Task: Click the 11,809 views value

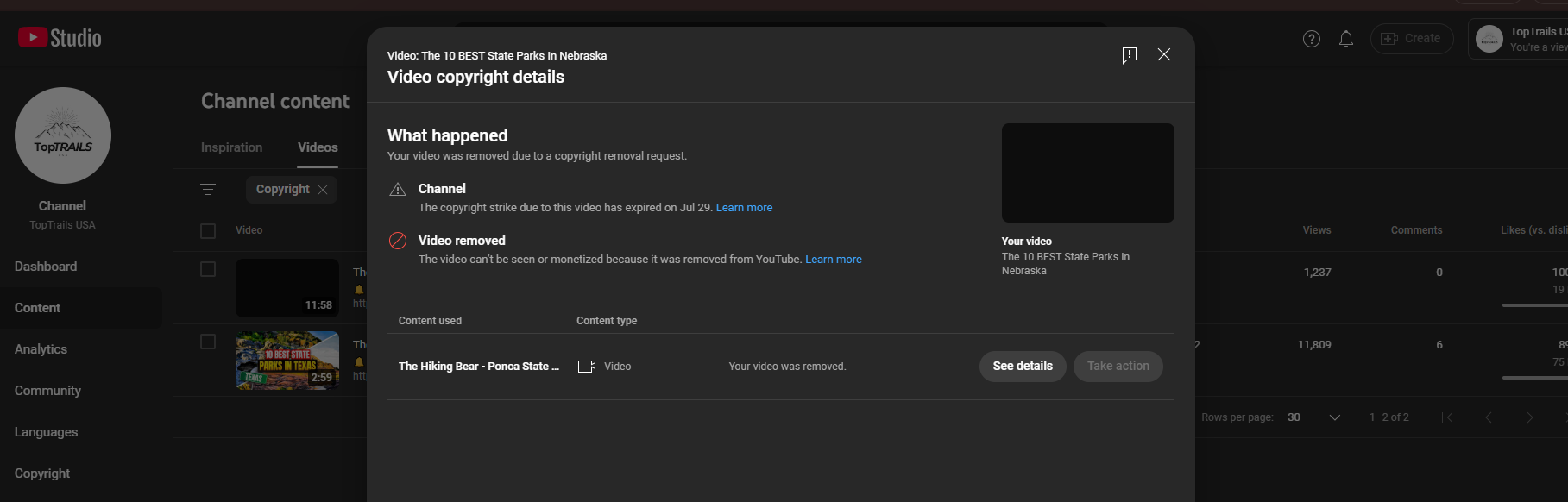Action: (x=1314, y=345)
